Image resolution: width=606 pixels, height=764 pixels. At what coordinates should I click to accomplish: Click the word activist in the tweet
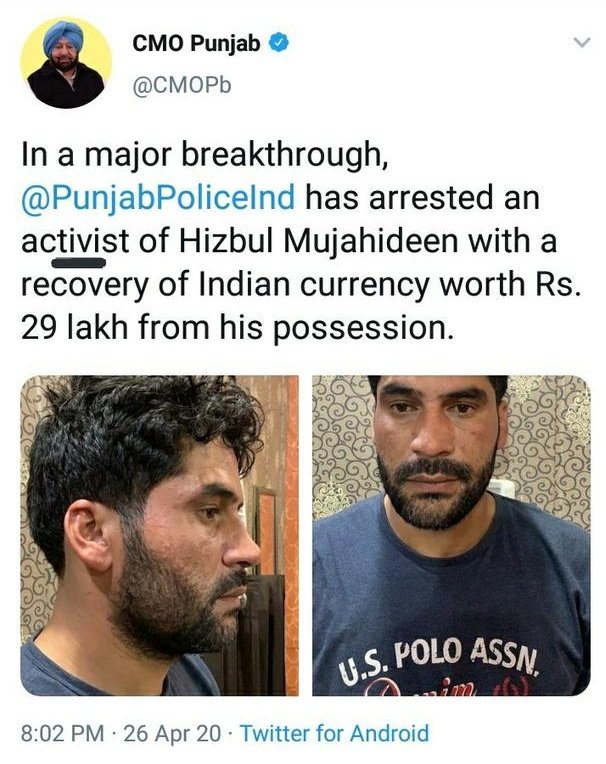[x=75, y=241]
